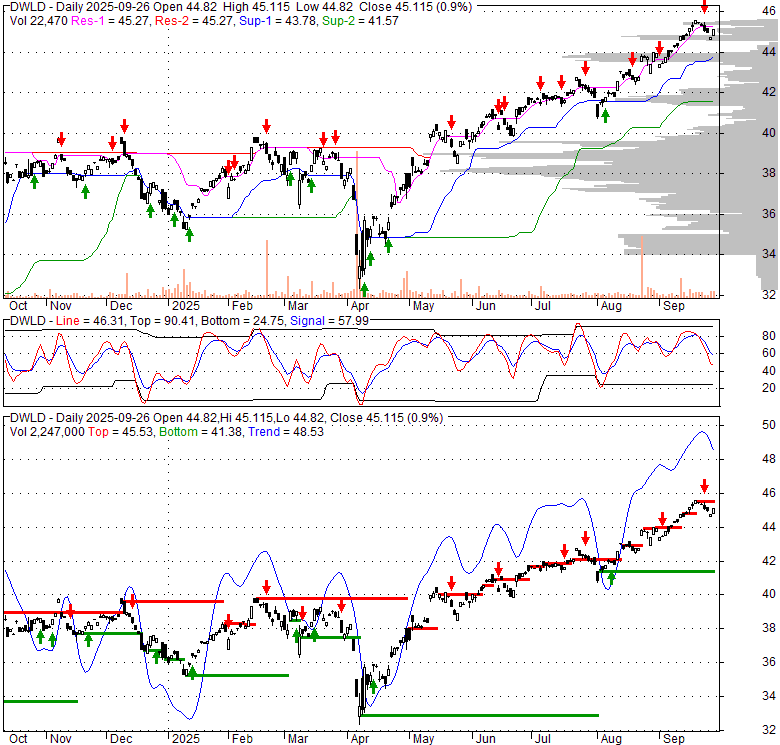This screenshot has height=745, width=780.
Task: Click 'Close 45.115 (0.9%)' in top chart header
Action: pos(415,7)
